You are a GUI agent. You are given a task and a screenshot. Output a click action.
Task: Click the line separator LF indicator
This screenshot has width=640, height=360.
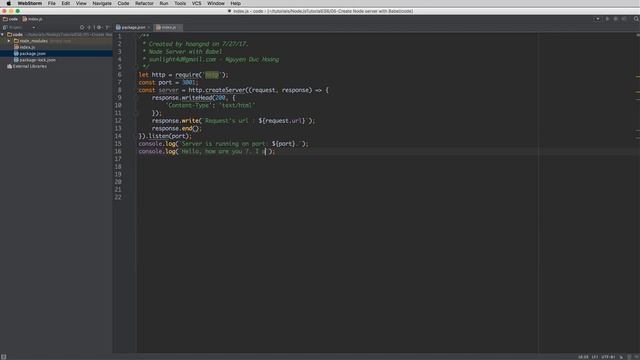coord(595,357)
